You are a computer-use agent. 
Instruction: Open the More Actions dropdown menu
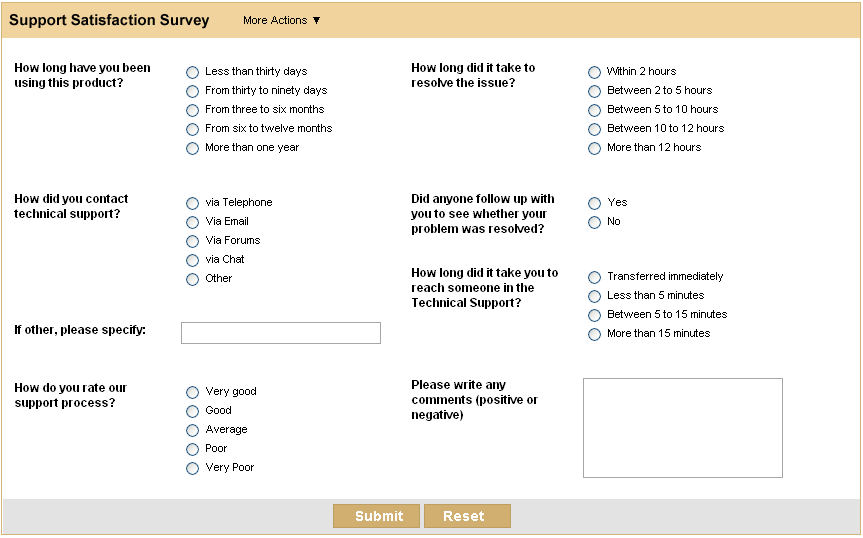pyautogui.click(x=282, y=20)
